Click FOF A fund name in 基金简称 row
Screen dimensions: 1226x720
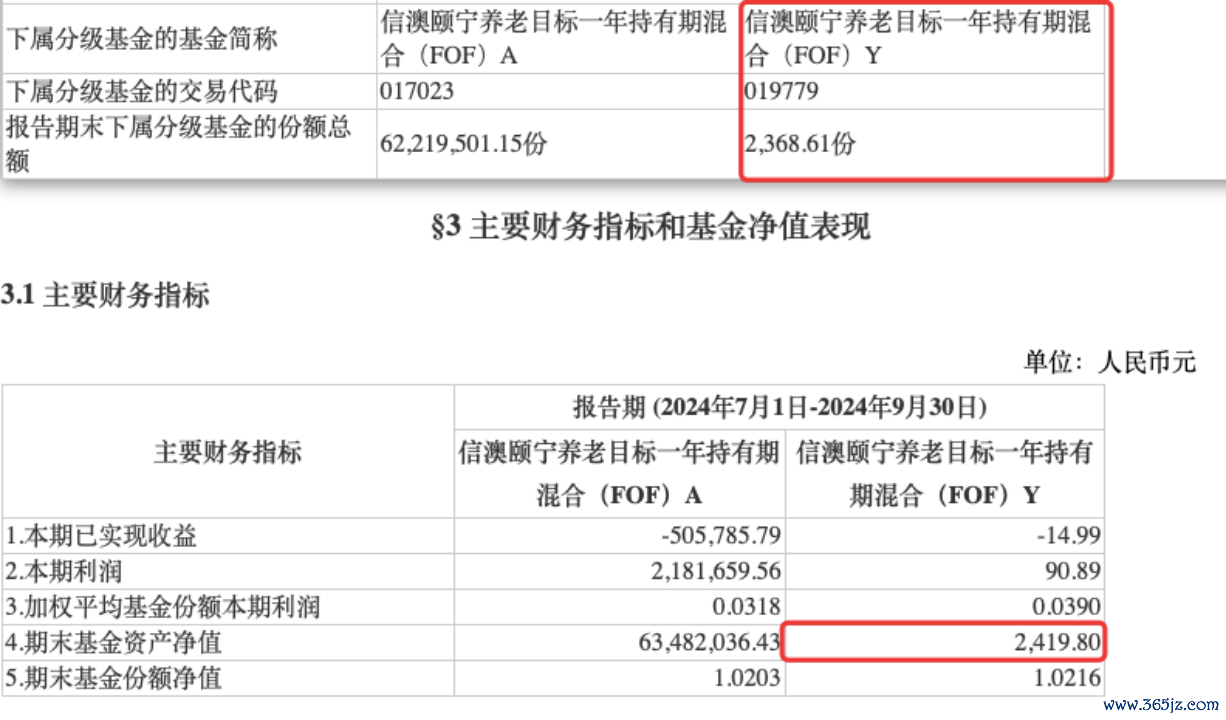tap(554, 39)
